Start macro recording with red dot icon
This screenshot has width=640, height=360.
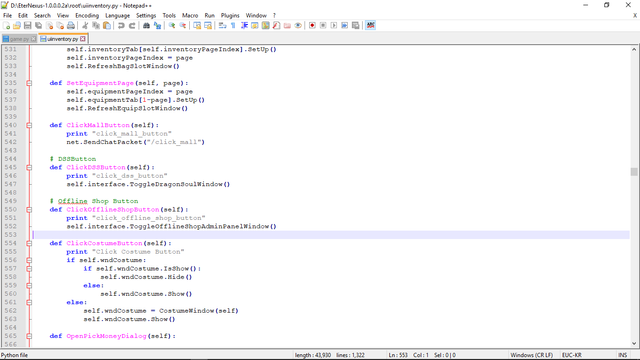(x=312, y=25)
